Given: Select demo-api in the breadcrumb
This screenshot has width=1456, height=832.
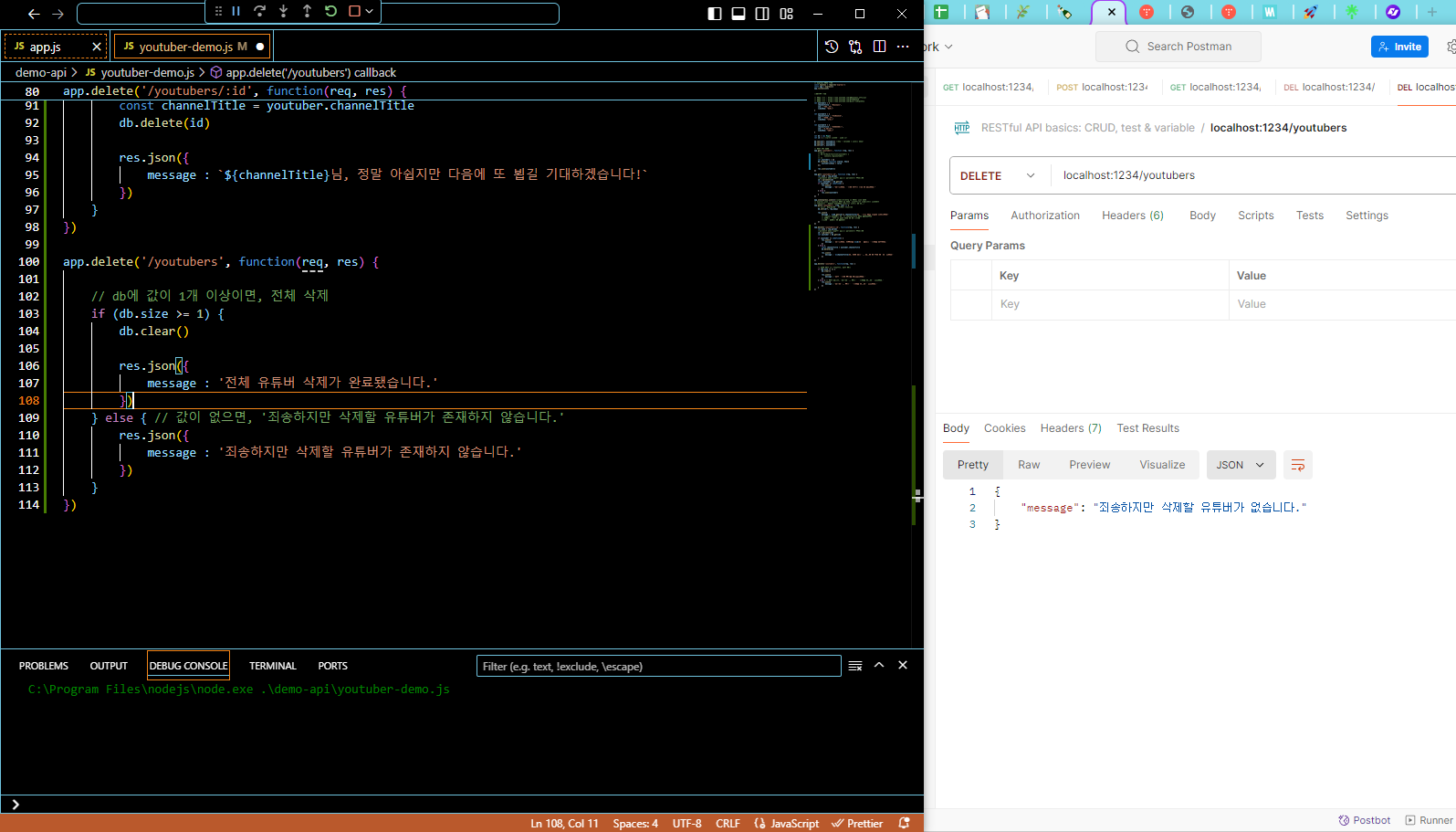Looking at the screenshot, I should coord(41,72).
